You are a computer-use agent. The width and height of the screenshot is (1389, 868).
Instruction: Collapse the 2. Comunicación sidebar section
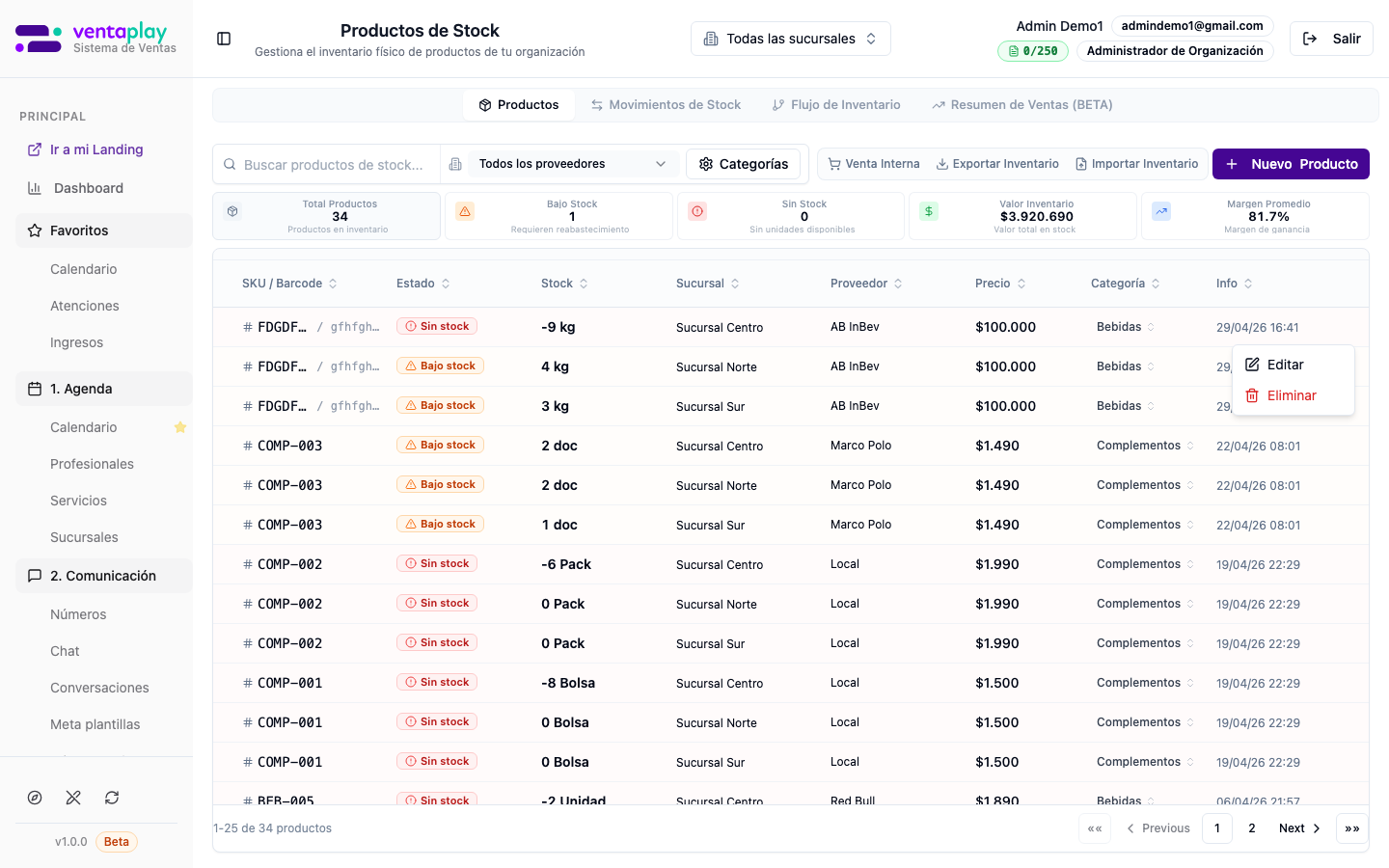point(104,576)
